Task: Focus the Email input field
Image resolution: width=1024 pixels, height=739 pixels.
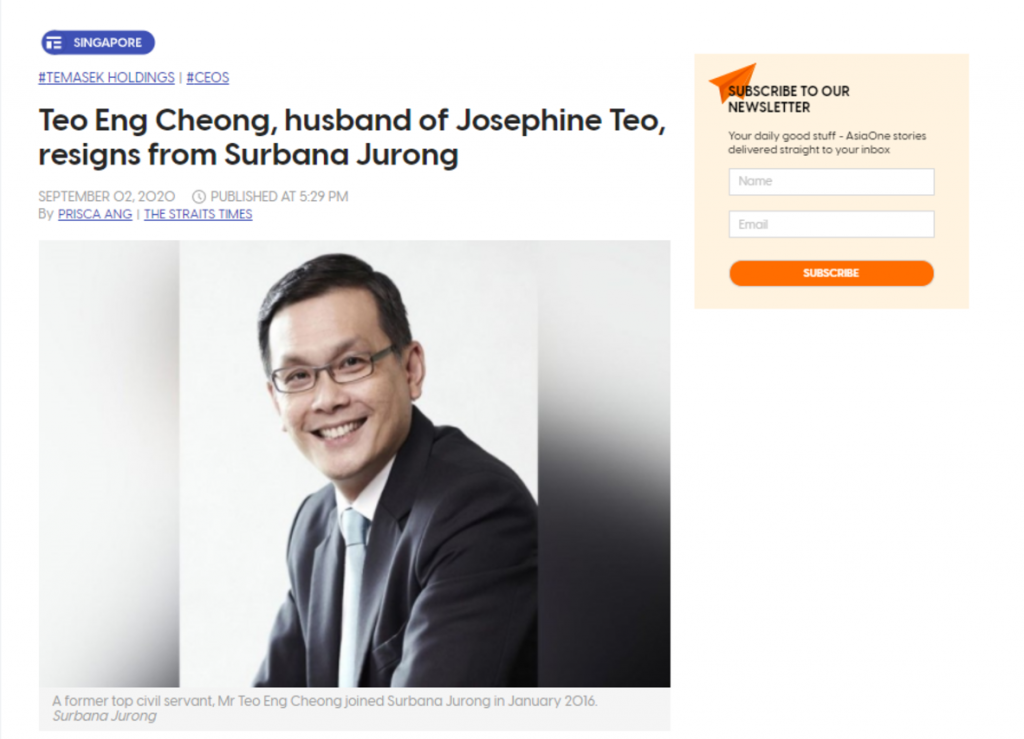Action: [x=831, y=225]
